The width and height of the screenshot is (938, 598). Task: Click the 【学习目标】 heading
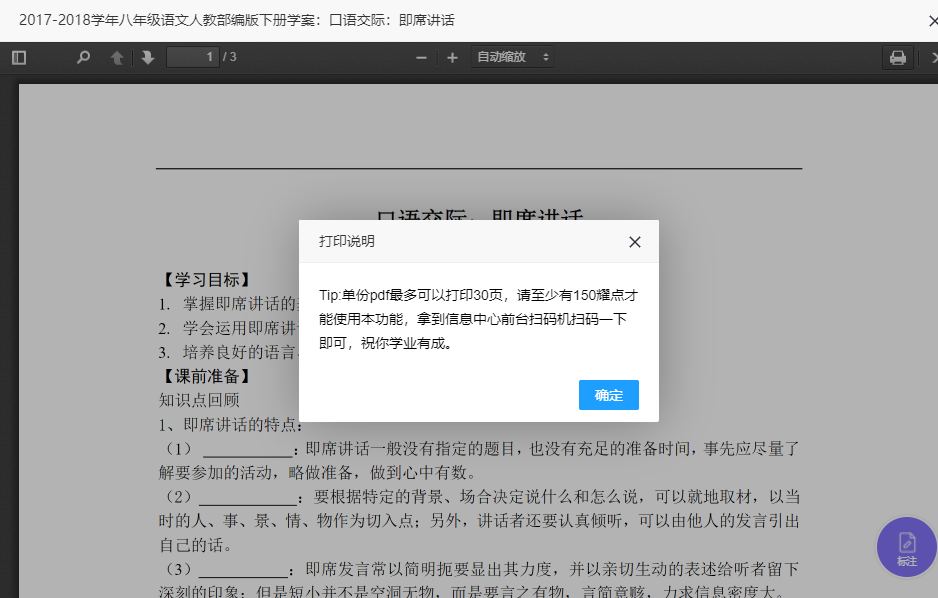pyautogui.click(x=207, y=279)
